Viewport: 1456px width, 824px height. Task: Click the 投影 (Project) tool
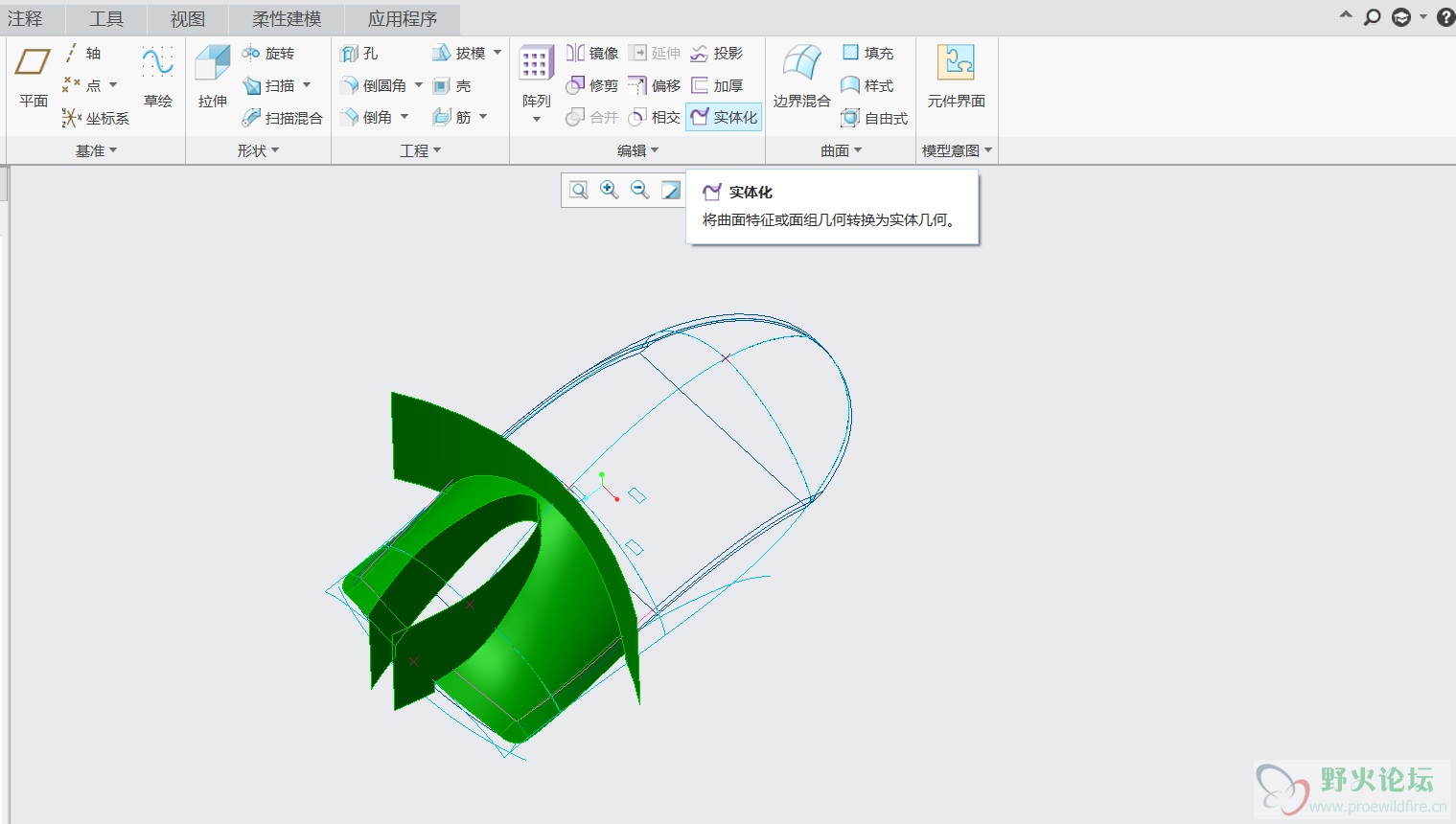(x=717, y=54)
